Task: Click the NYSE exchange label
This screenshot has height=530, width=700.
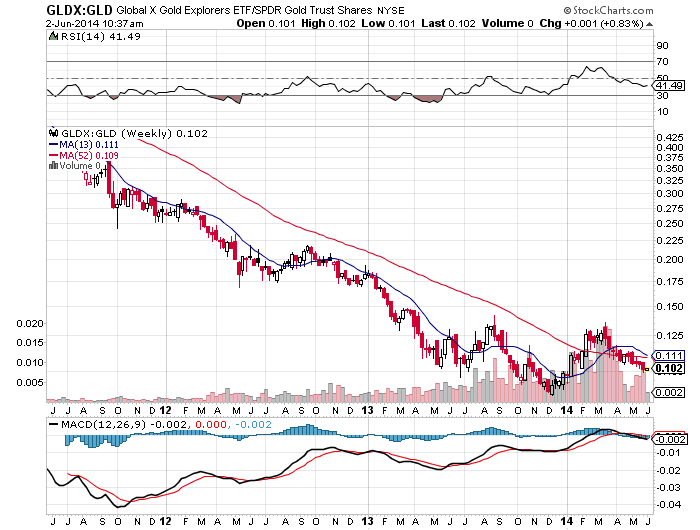Action: pos(392,10)
